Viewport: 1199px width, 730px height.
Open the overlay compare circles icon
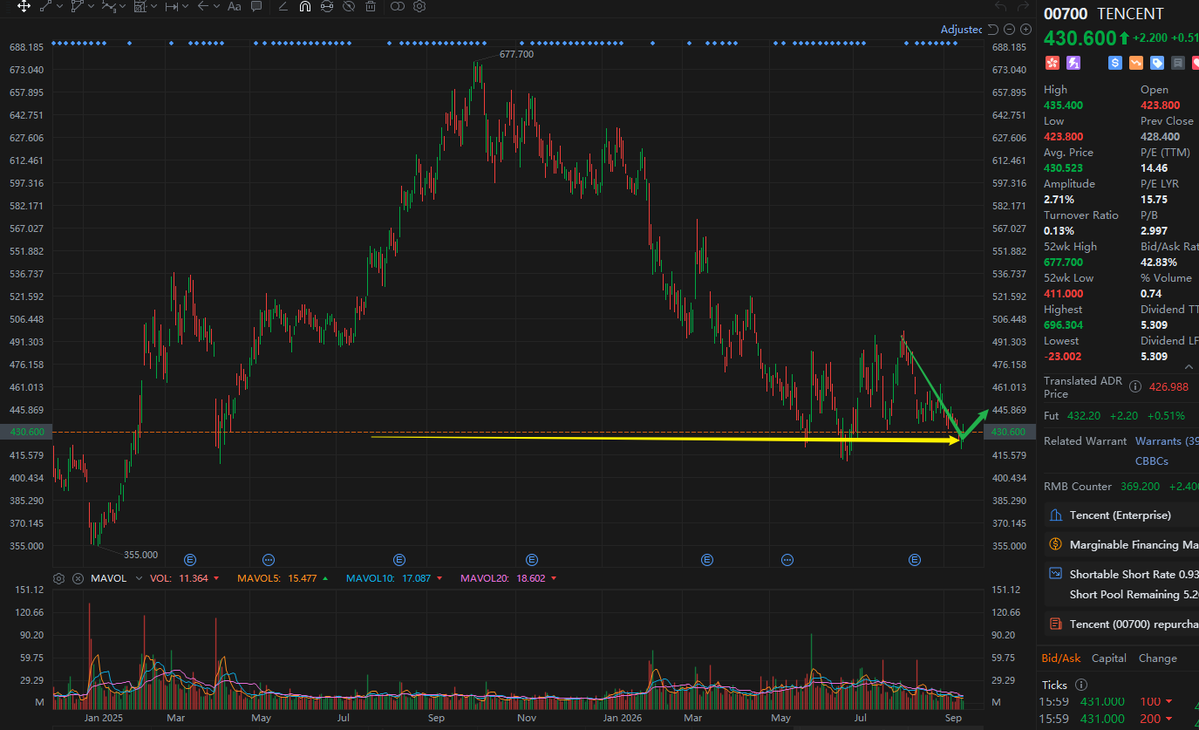pyautogui.click(x=398, y=6)
